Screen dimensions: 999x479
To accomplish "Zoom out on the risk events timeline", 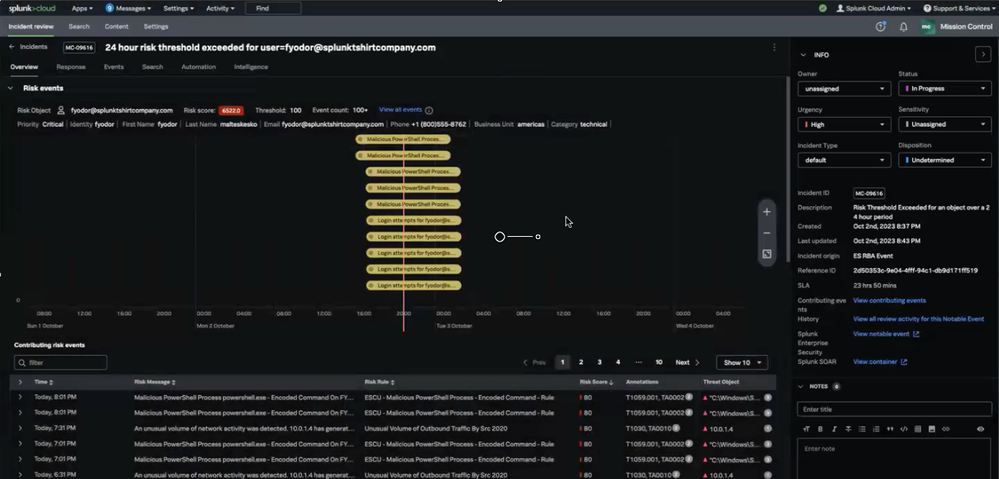I will 767,233.
